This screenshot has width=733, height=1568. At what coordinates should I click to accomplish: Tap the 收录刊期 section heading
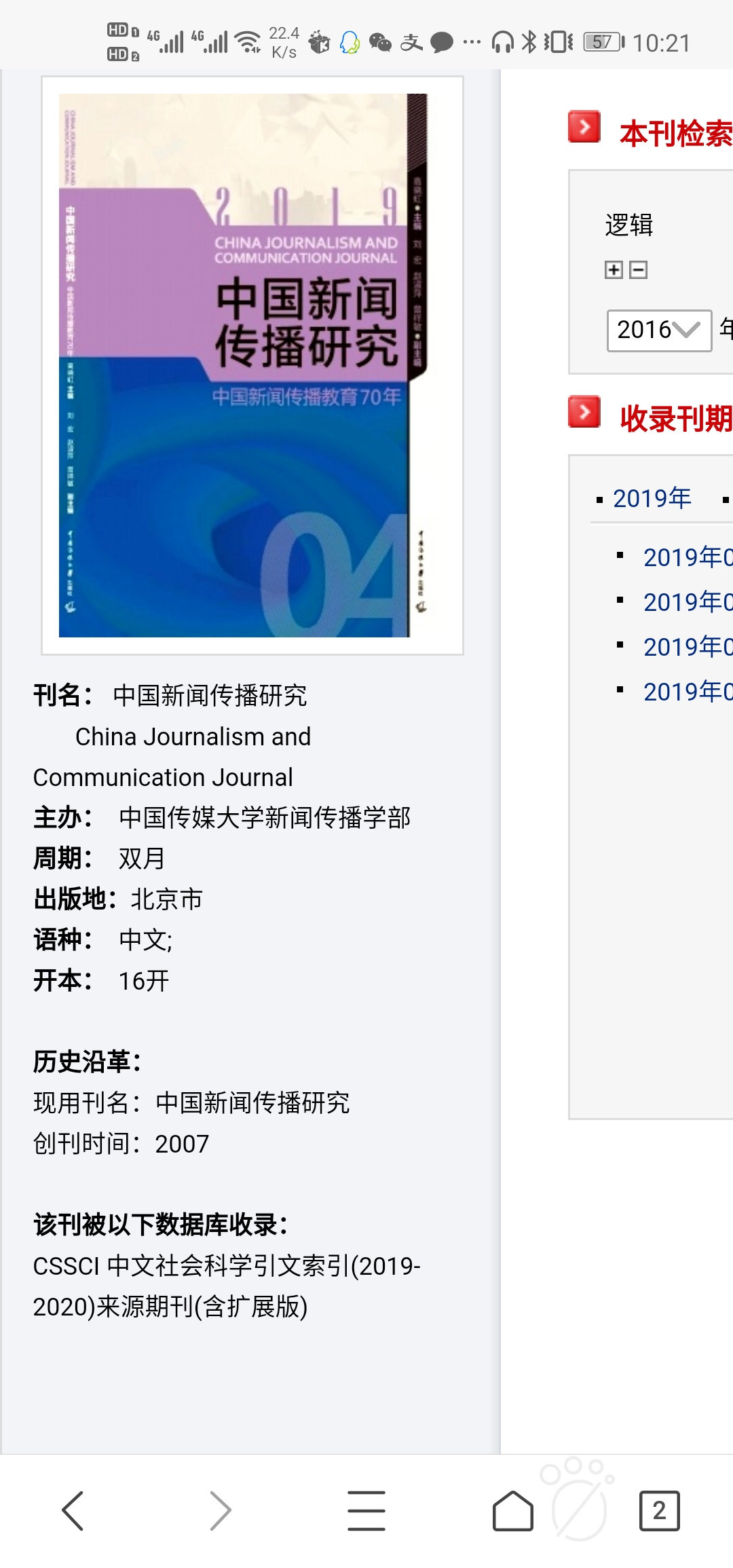tap(676, 419)
